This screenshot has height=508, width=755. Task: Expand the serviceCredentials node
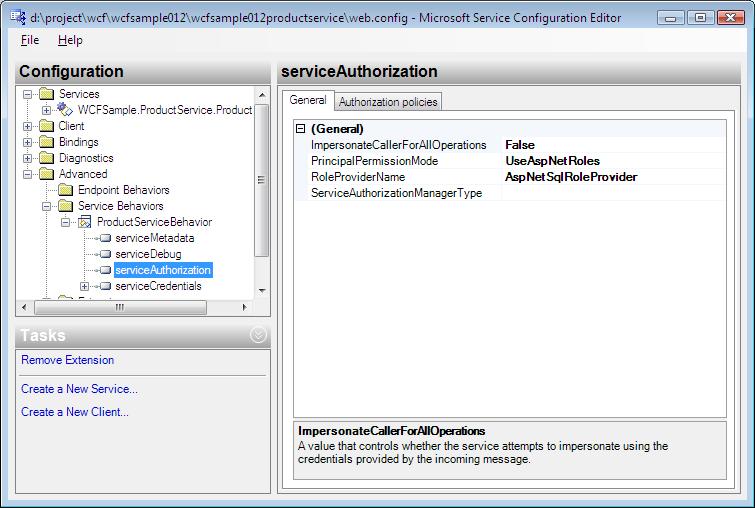85,287
